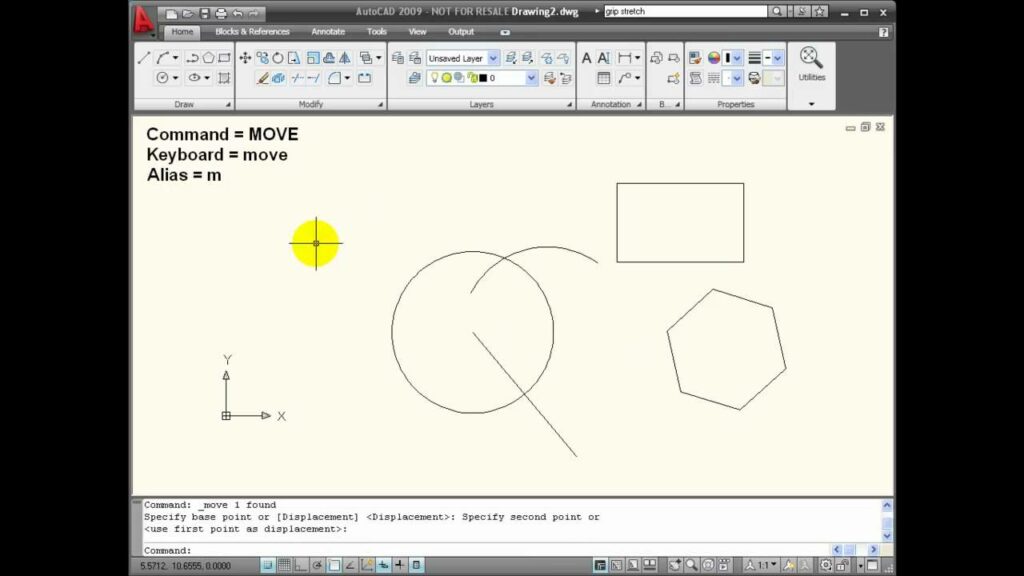
Task: Select the Mirror tool in Modify panel
Action: click(345, 58)
